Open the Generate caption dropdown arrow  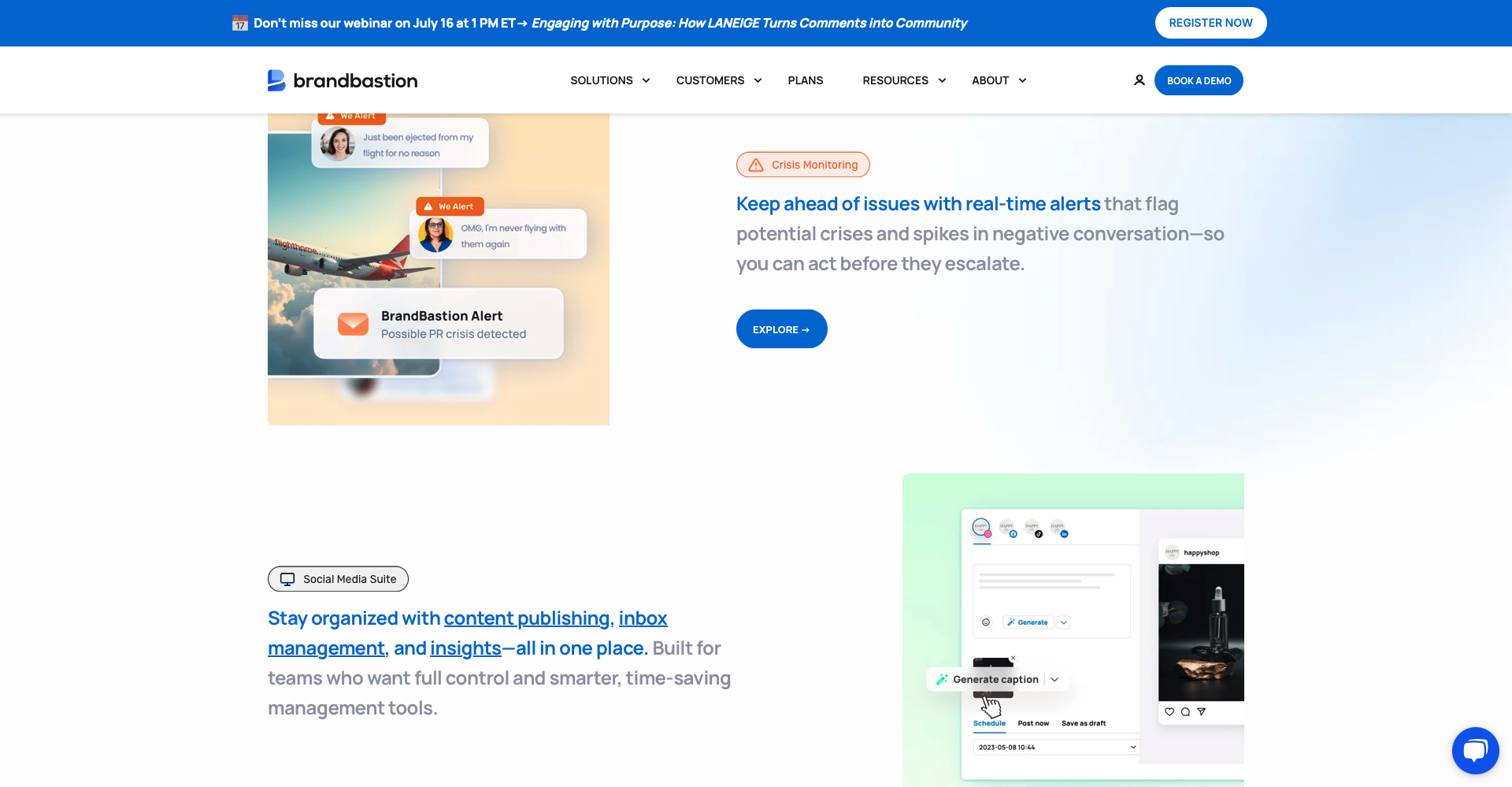(x=1054, y=679)
